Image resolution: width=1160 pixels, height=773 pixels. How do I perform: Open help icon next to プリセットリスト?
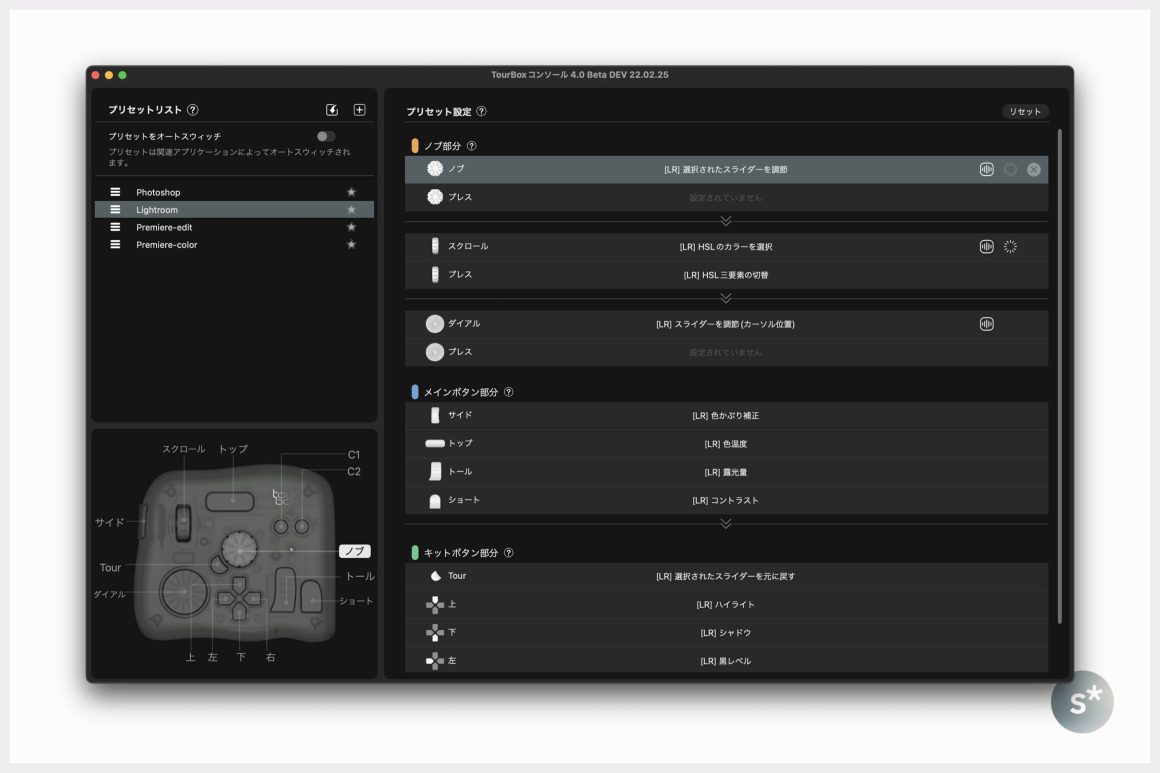[193, 110]
